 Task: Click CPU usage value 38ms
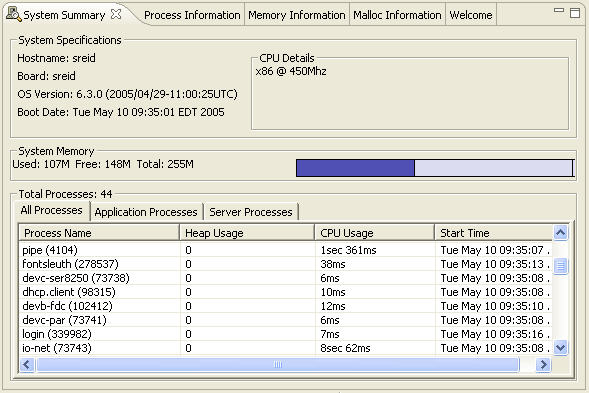[333, 264]
